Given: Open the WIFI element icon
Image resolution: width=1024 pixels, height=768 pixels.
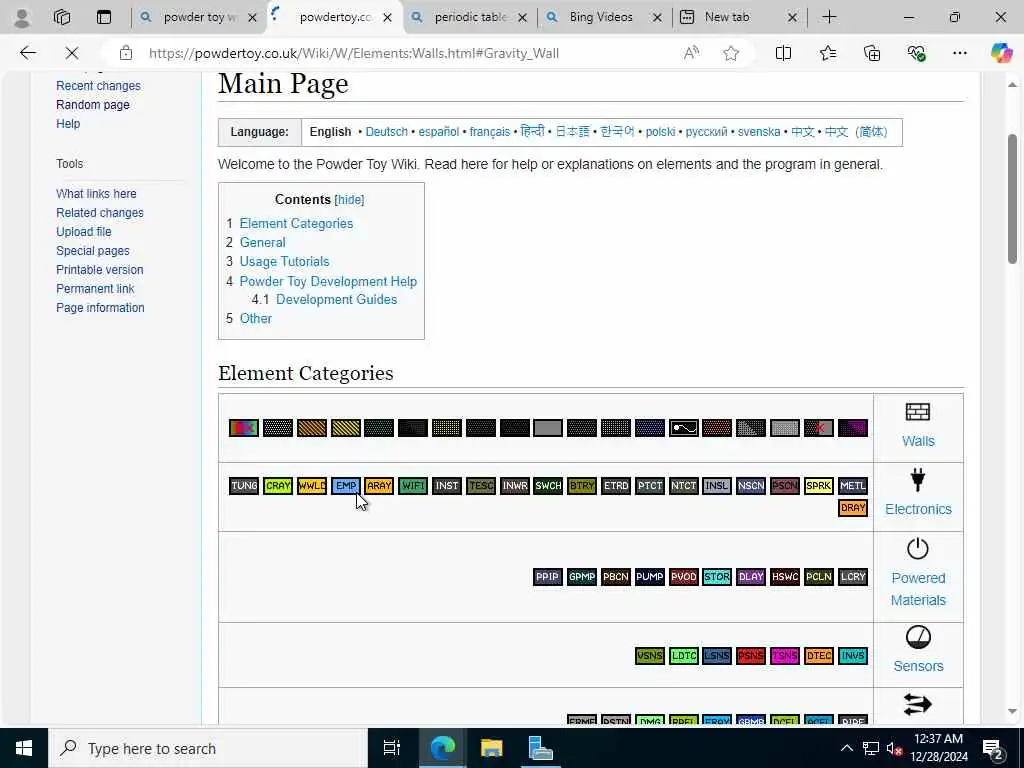Looking at the screenshot, I should point(413,486).
